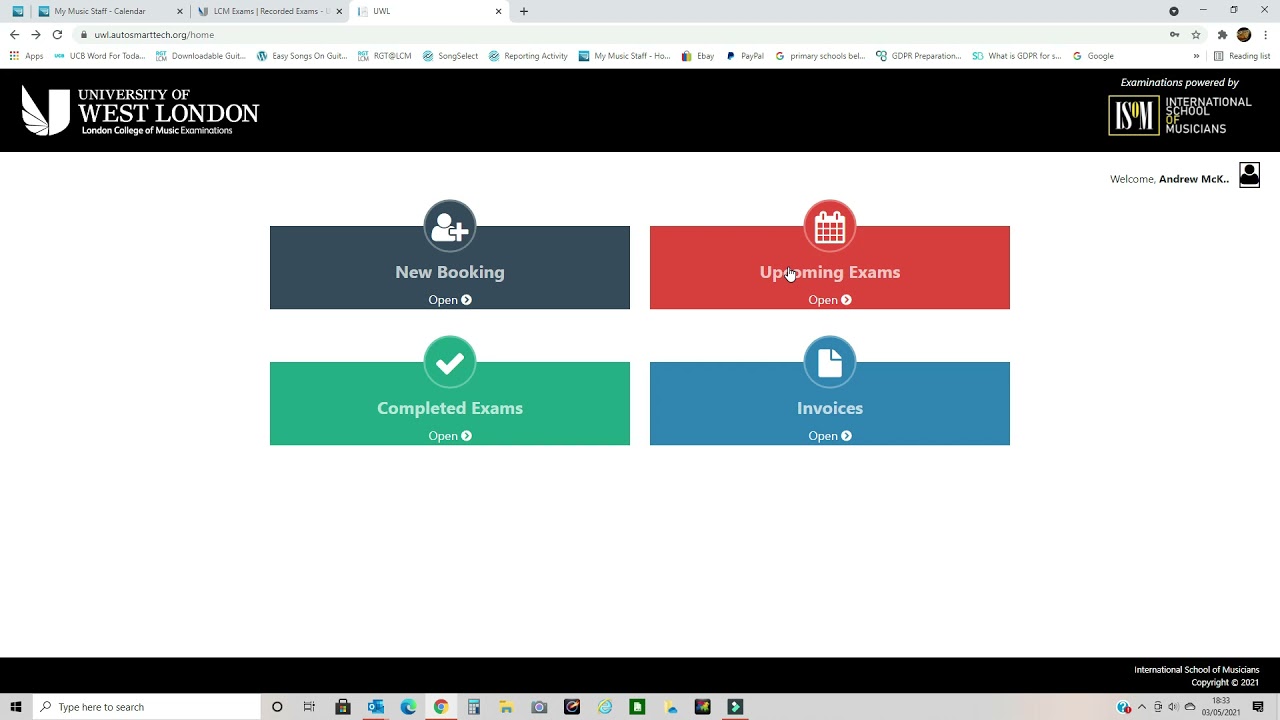Click the Chrome profile avatar
Screen dimensions: 1280x720
pos(1244,34)
